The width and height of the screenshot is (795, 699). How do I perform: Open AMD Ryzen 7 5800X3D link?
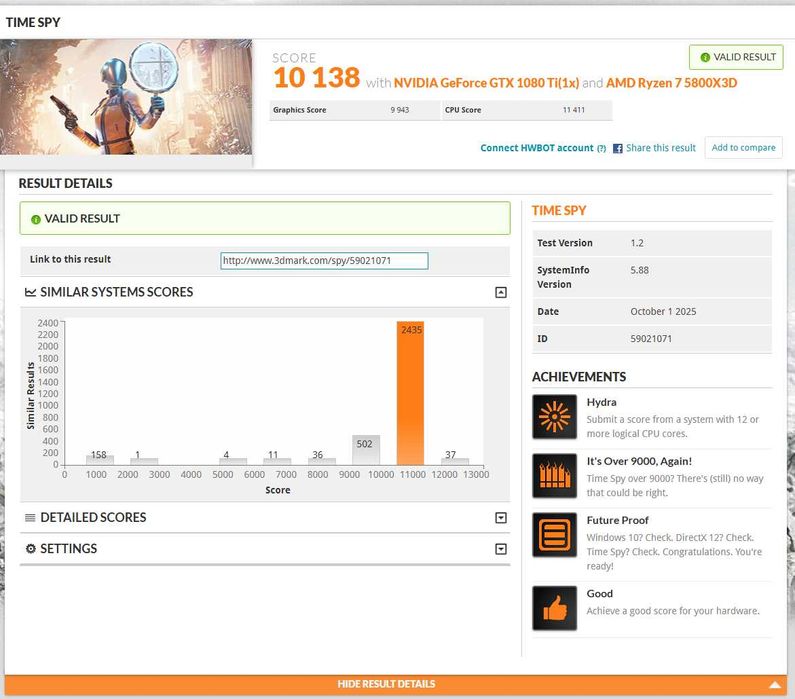click(x=671, y=83)
